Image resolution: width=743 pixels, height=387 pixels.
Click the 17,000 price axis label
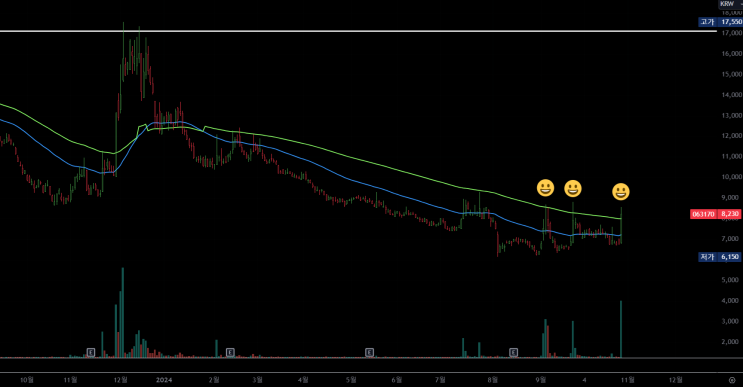coord(732,33)
